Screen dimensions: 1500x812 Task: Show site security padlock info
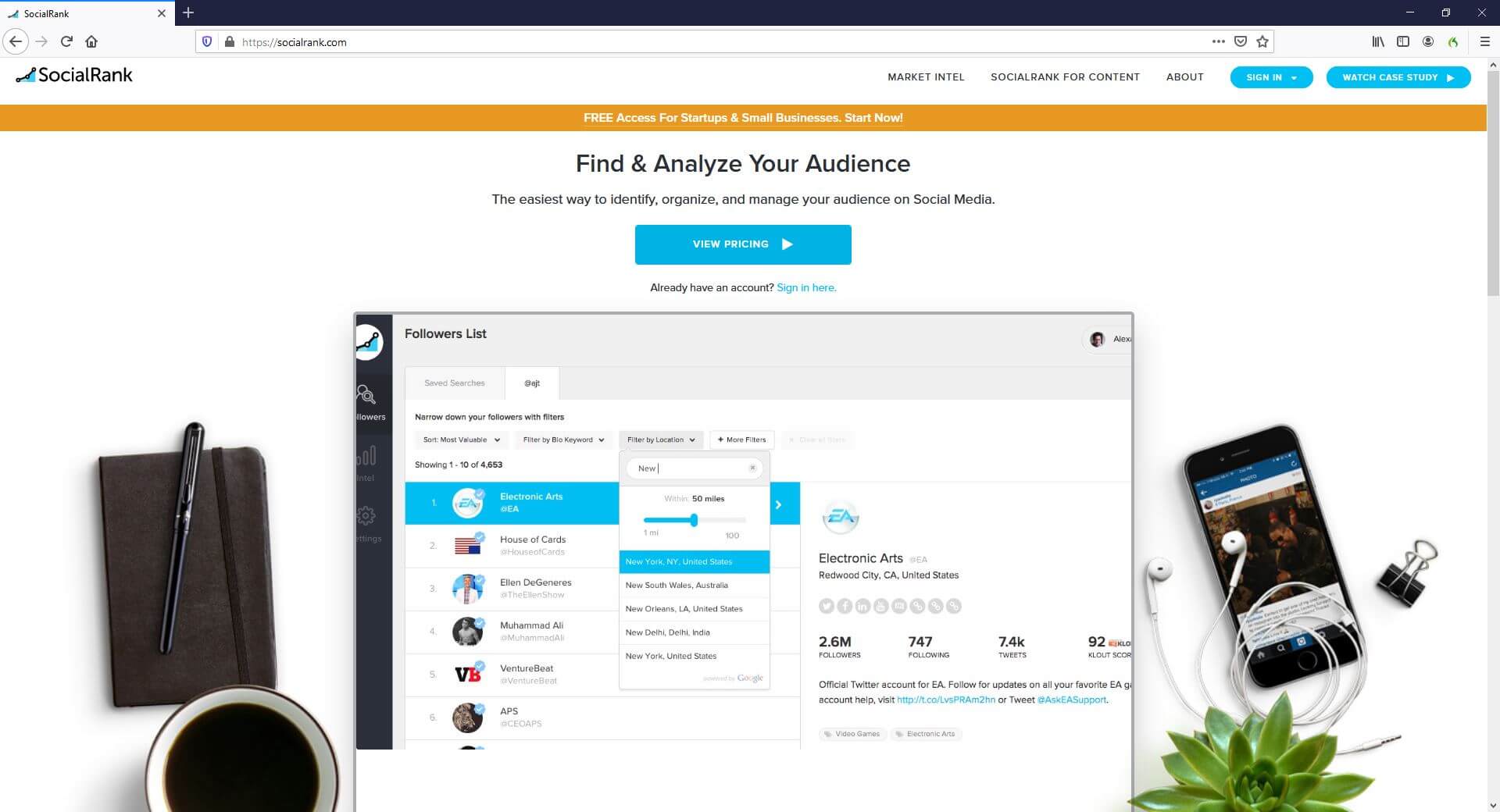click(x=229, y=41)
